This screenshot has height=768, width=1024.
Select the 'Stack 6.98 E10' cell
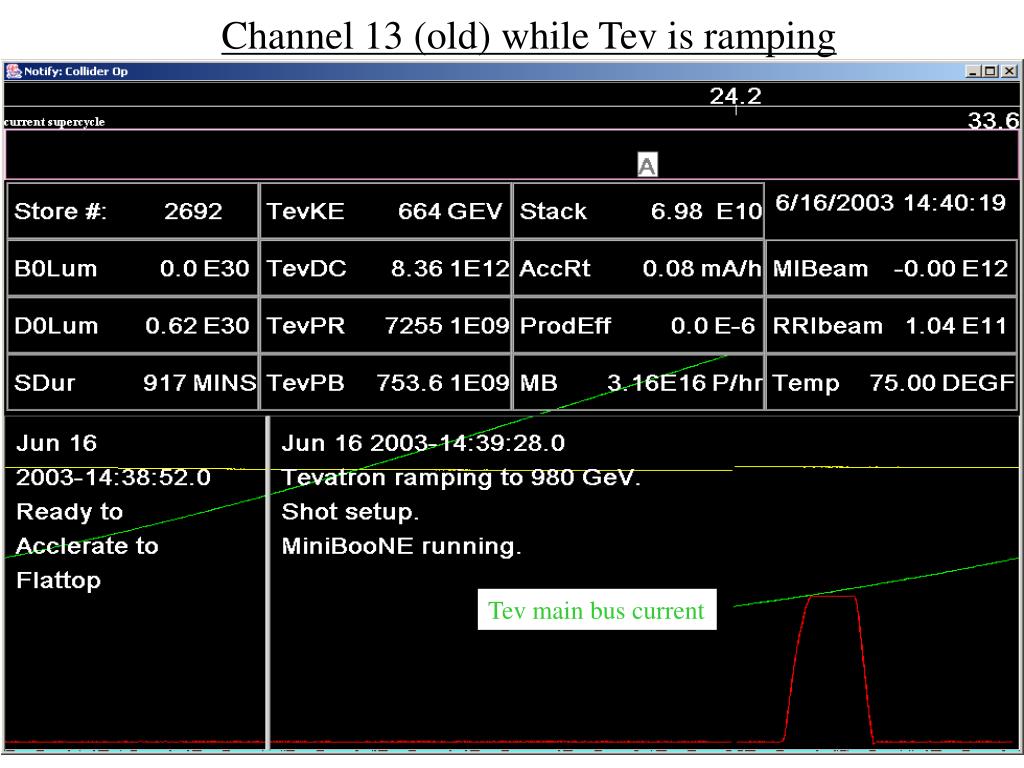pyautogui.click(x=638, y=211)
